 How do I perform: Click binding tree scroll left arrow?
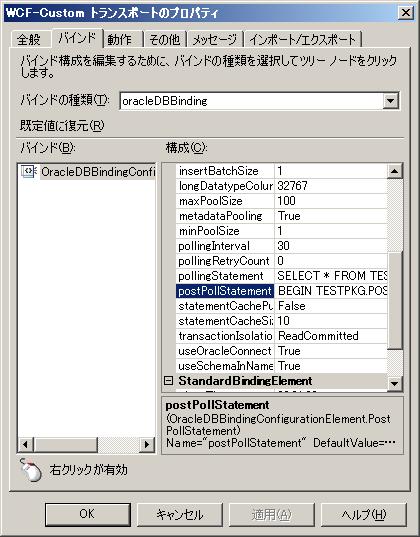pyautogui.click(x=25, y=445)
